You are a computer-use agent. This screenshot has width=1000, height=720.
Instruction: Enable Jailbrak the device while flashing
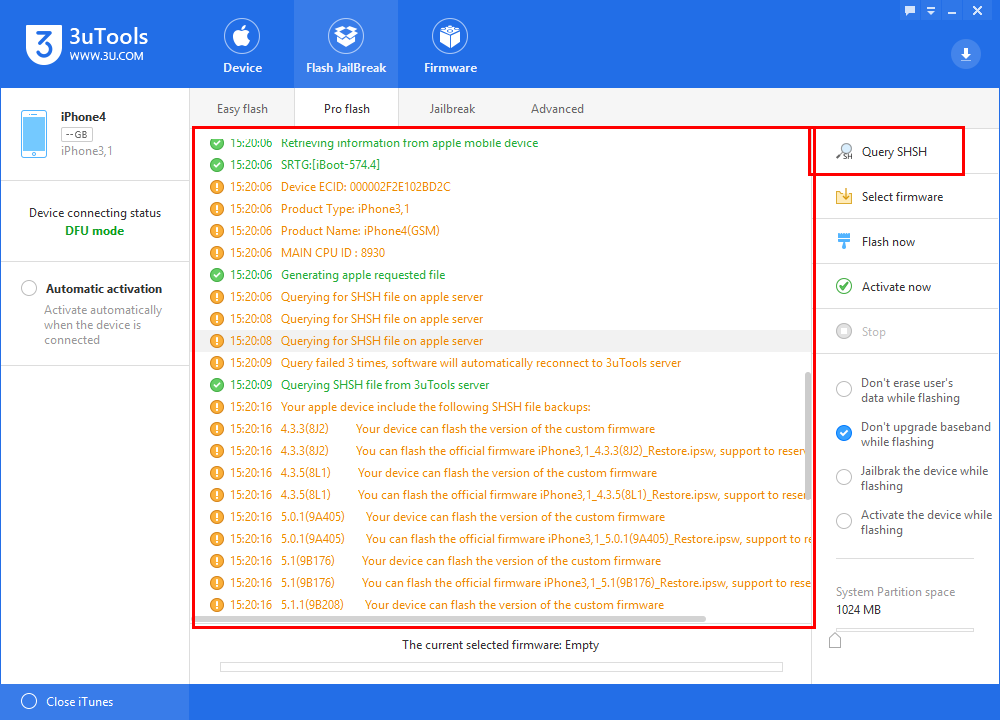[844, 477]
